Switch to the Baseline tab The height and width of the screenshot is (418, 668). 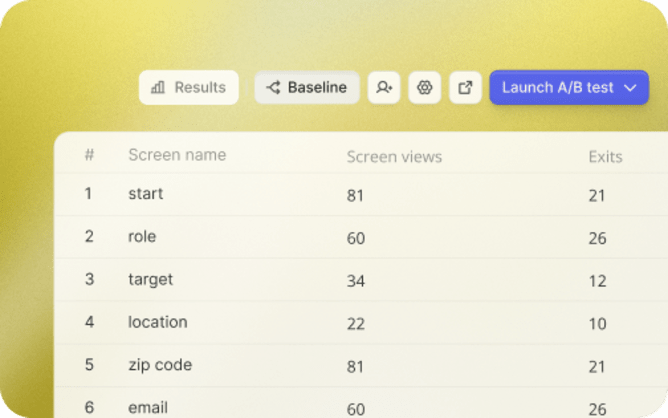point(307,87)
